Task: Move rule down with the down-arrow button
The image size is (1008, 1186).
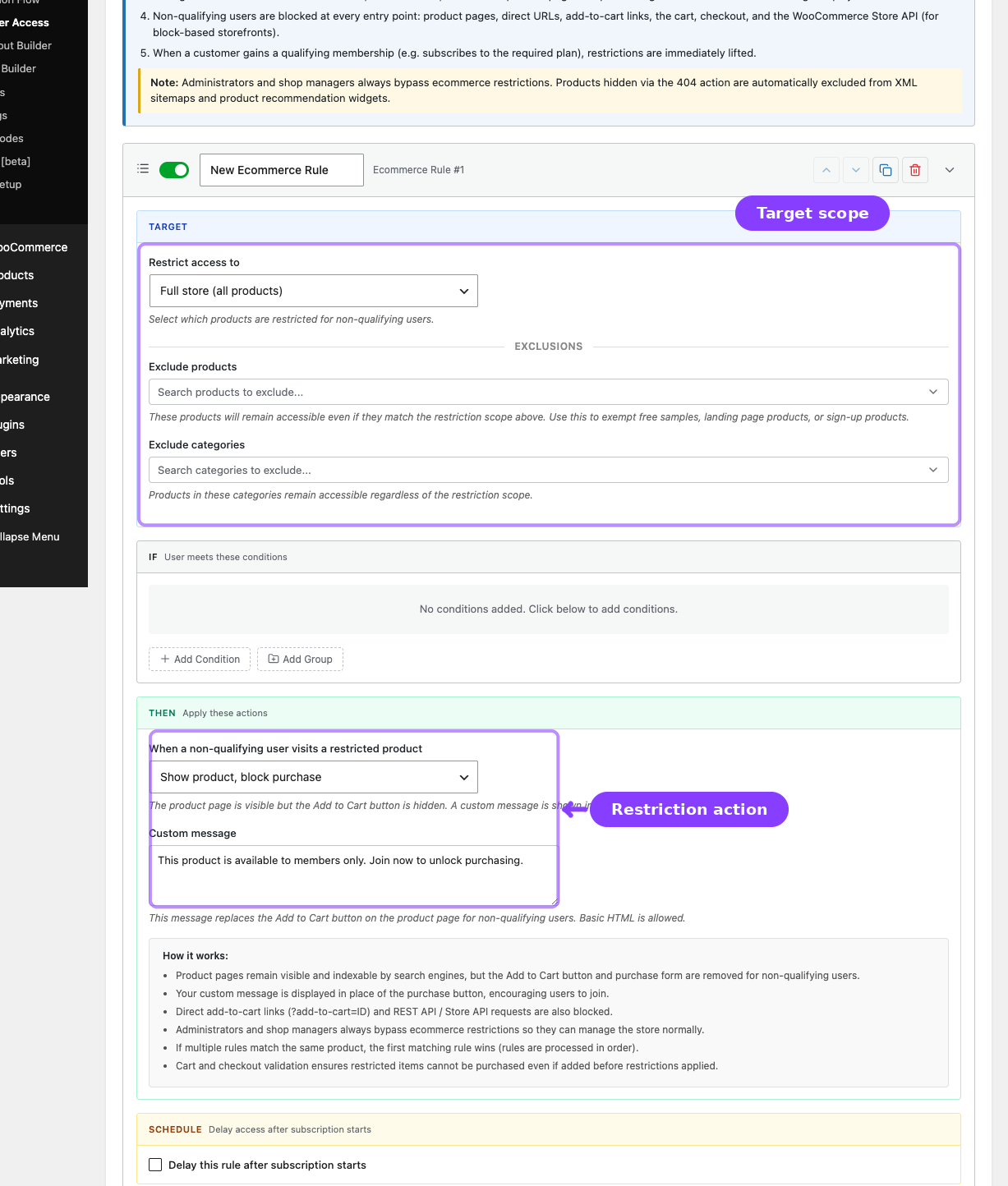Action: tap(856, 170)
